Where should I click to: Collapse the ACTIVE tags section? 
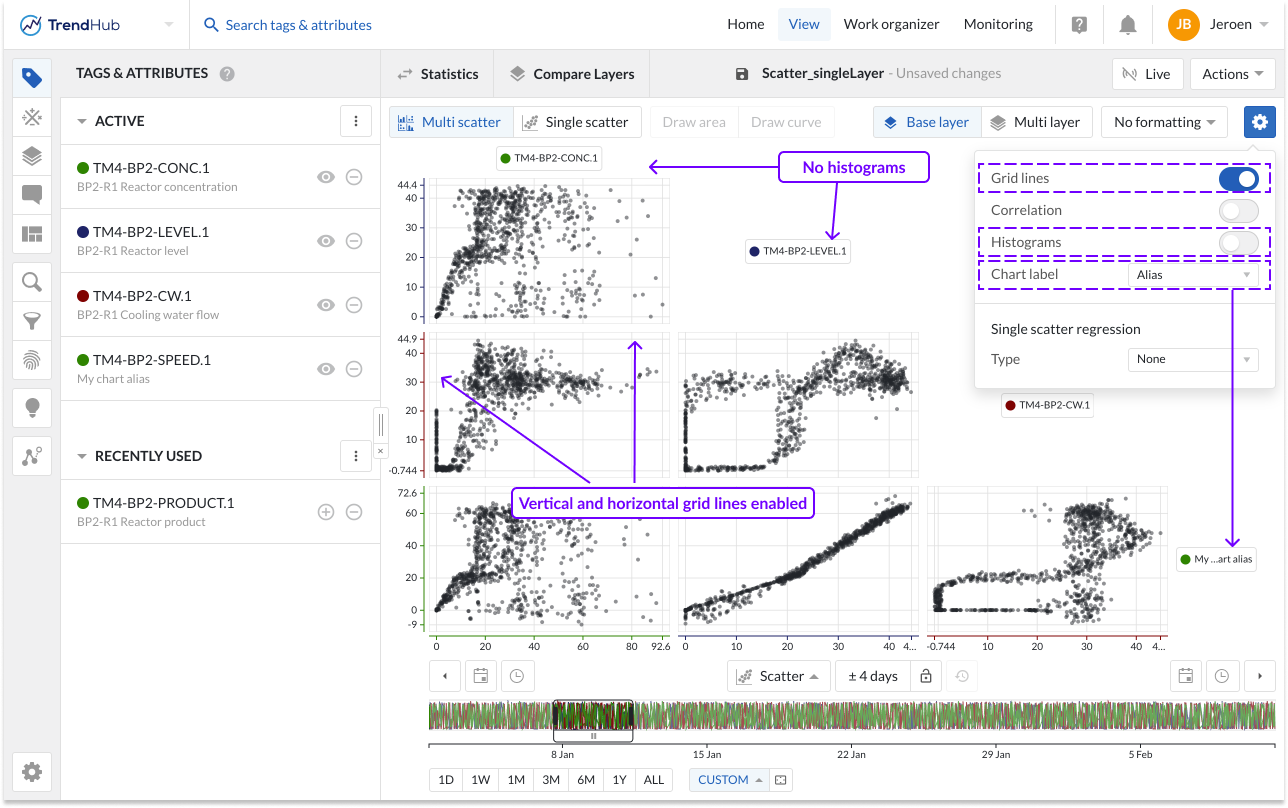(82, 121)
